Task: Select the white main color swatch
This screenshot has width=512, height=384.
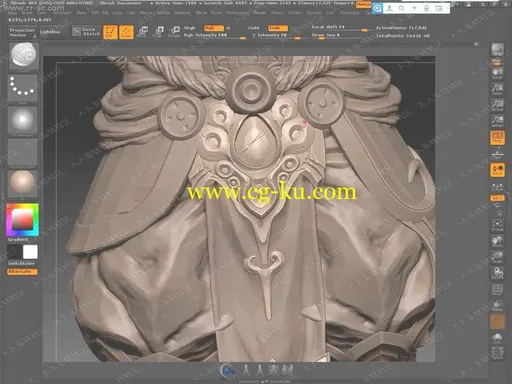Action: (x=30, y=252)
